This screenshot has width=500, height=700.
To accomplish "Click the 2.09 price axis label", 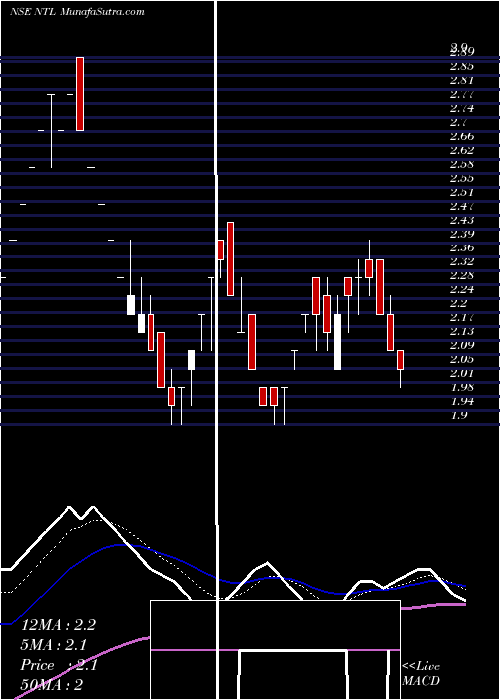I will click(x=462, y=345).
